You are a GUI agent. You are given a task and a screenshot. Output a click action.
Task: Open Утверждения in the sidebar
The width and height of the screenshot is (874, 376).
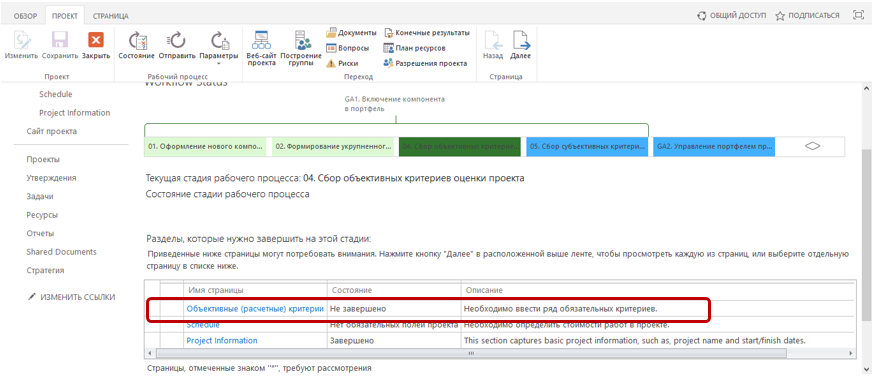[x=51, y=178]
